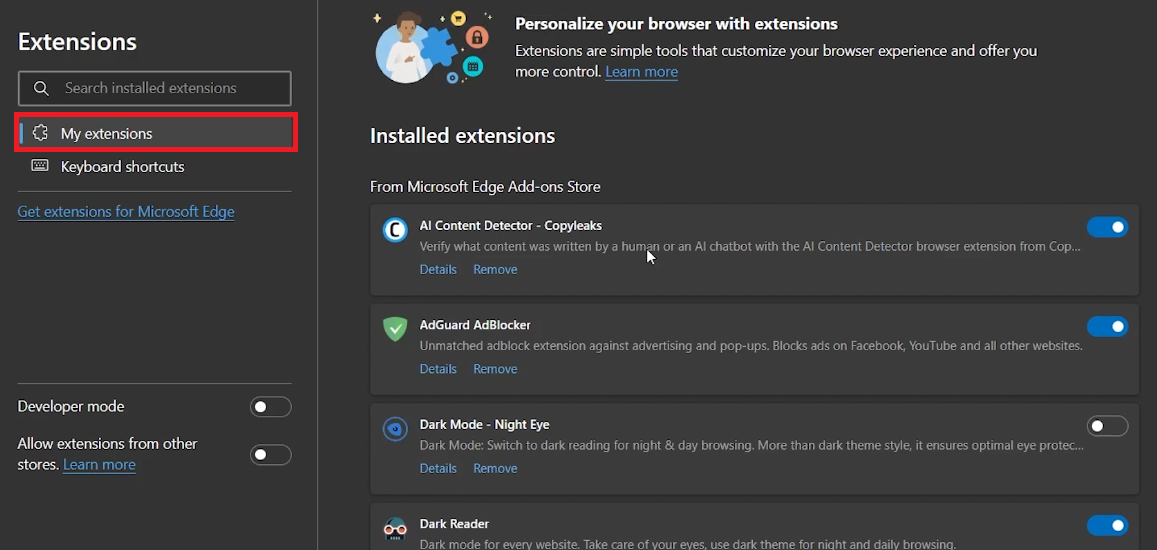1157x550 pixels.
Task: Click the search magnifier icon
Action: tap(41, 89)
